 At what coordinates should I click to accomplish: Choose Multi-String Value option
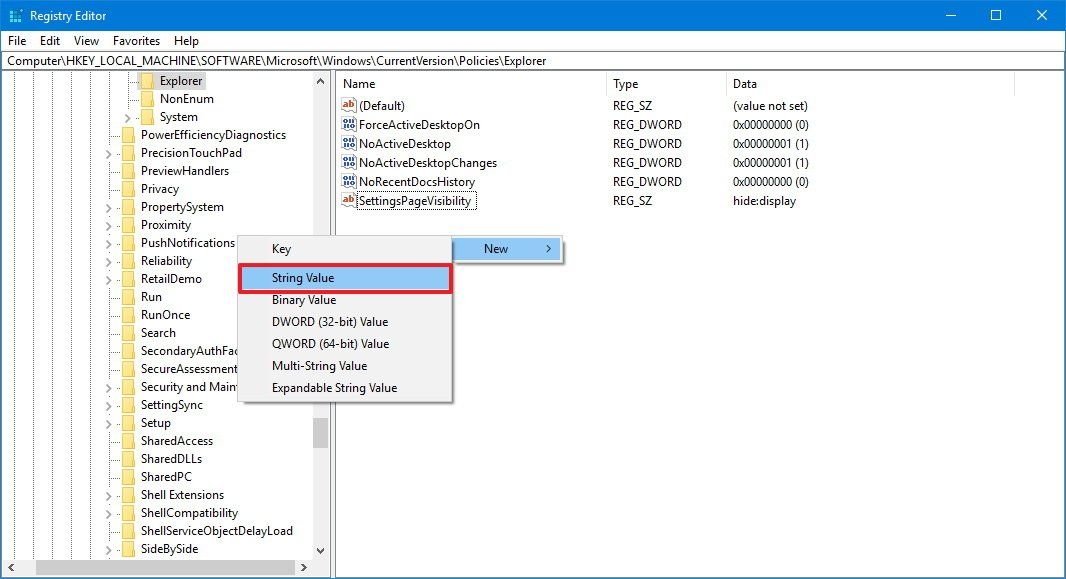pyautogui.click(x=345, y=366)
